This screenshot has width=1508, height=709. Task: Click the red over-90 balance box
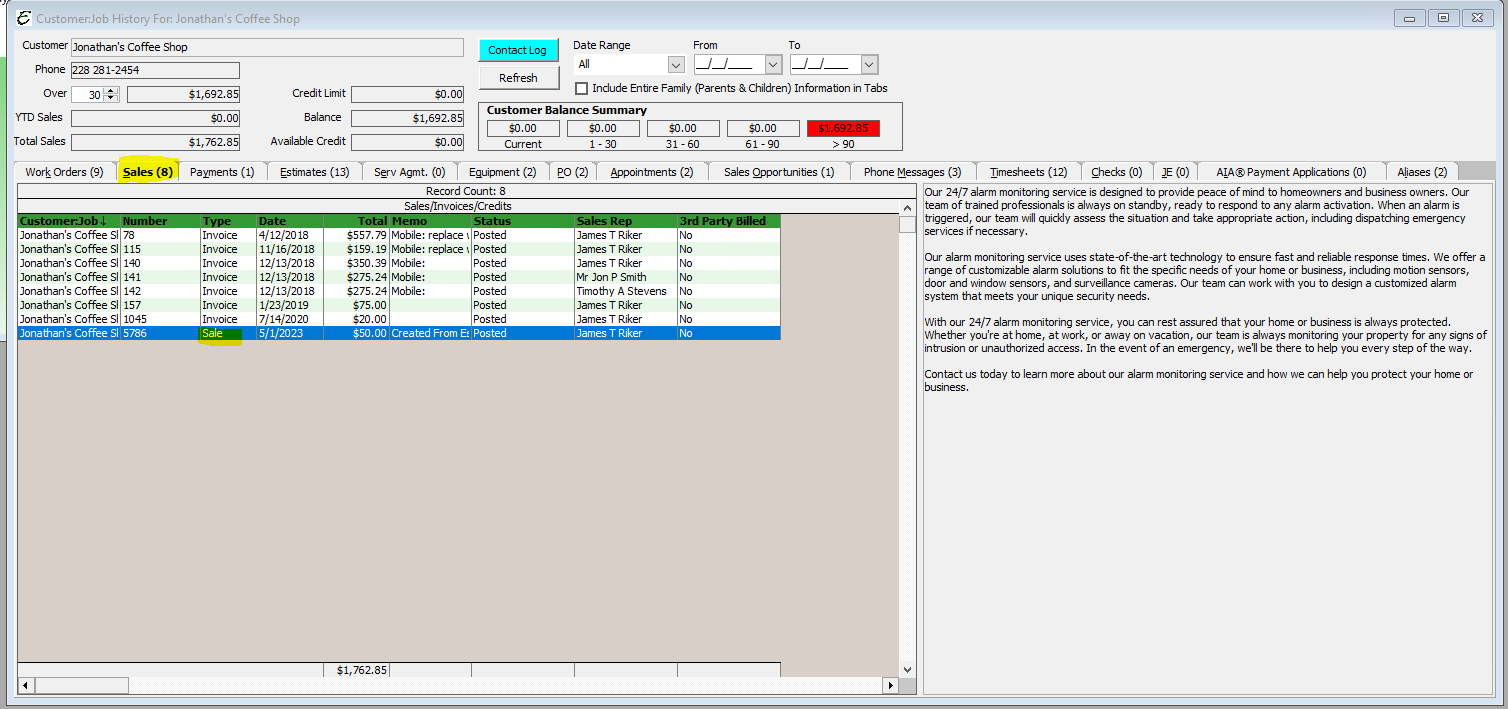pyautogui.click(x=843, y=128)
